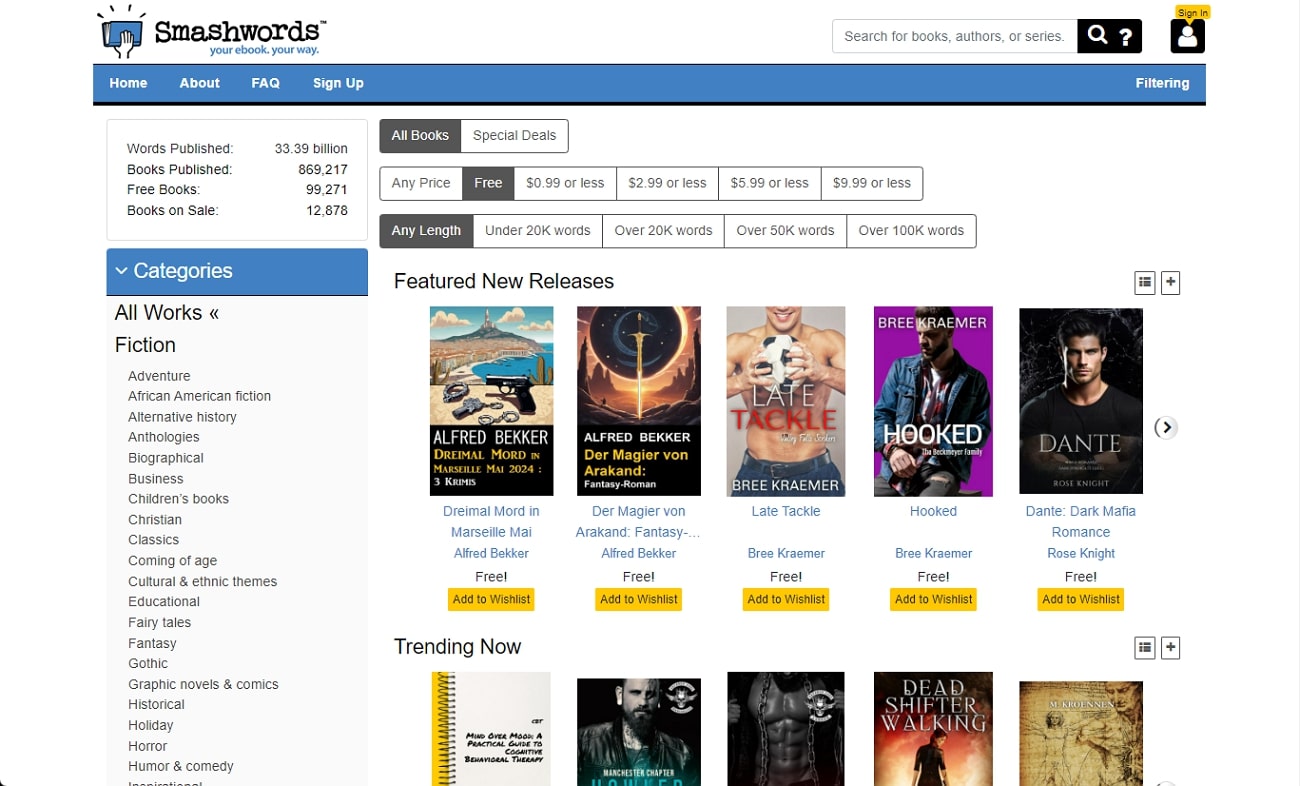
Task: Open FAQ in navigation bar
Action: [x=265, y=83]
